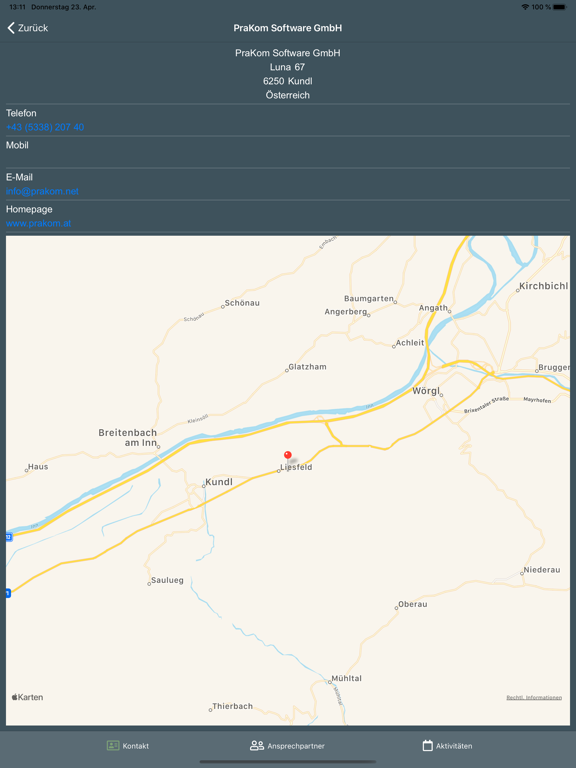The image size is (576, 768).
Task: Tap Thierbach label on the map
Action: tap(232, 706)
